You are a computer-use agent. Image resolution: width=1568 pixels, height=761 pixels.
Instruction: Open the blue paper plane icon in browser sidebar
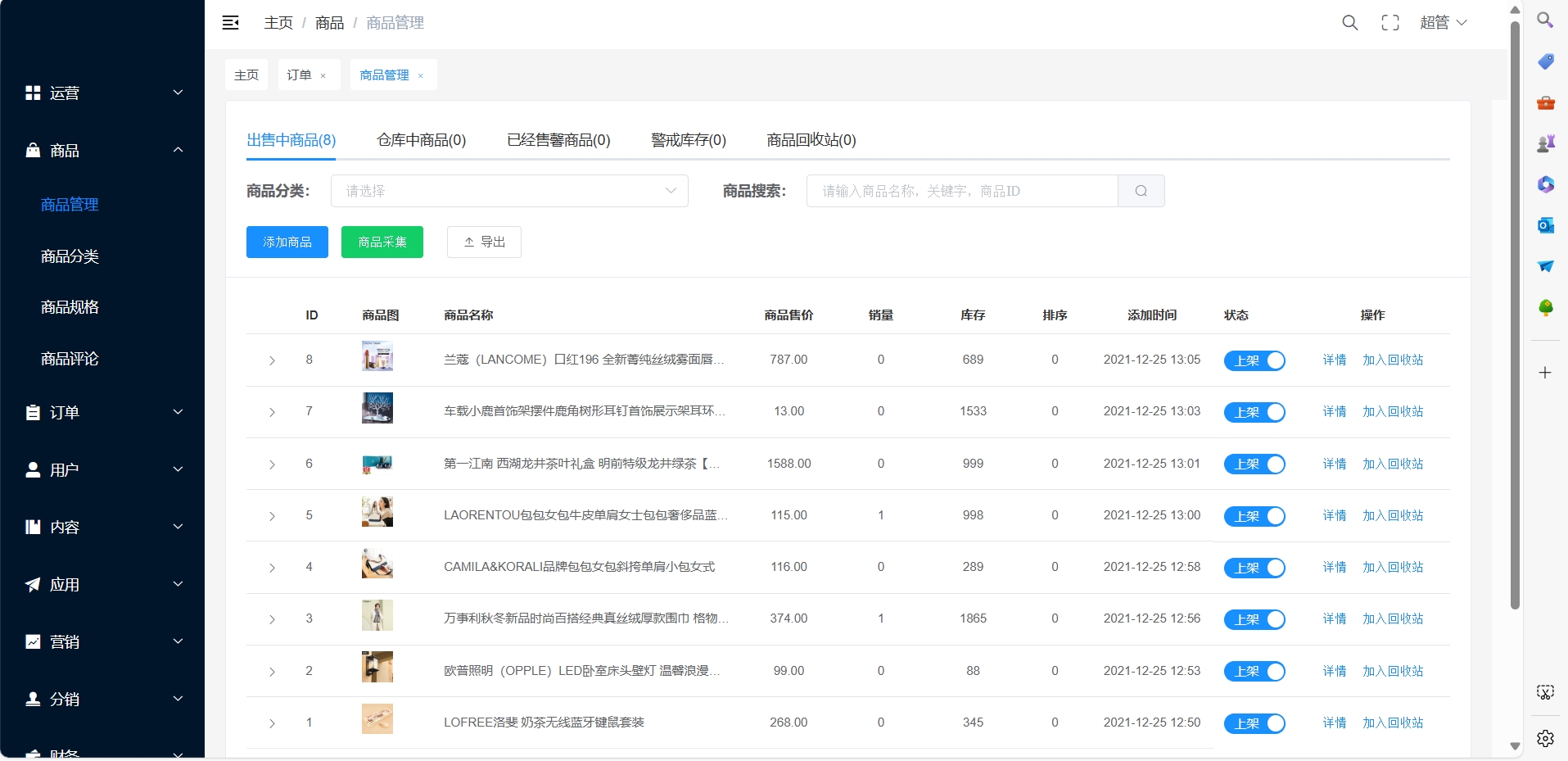click(x=1545, y=266)
